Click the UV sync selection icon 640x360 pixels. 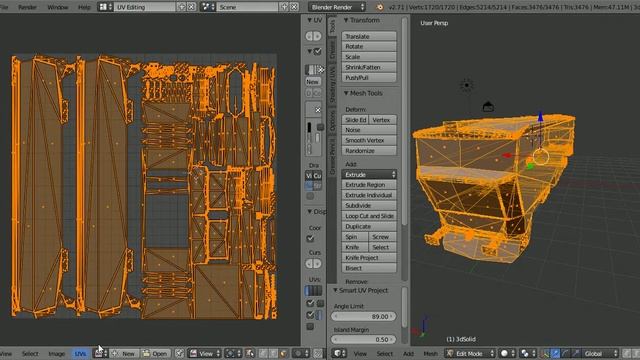tap(250, 353)
